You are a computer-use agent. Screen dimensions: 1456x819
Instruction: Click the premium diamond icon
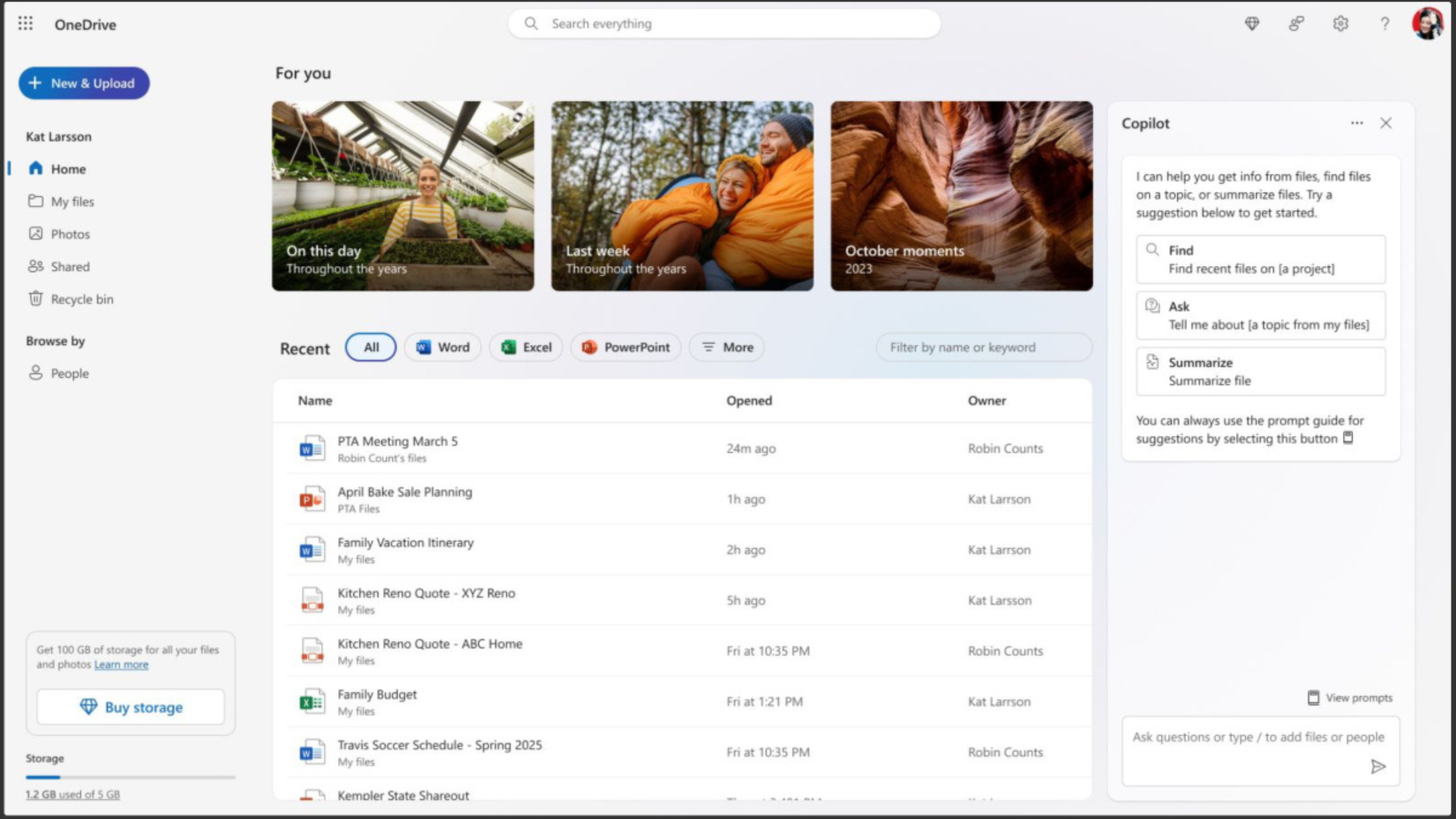tap(1252, 24)
